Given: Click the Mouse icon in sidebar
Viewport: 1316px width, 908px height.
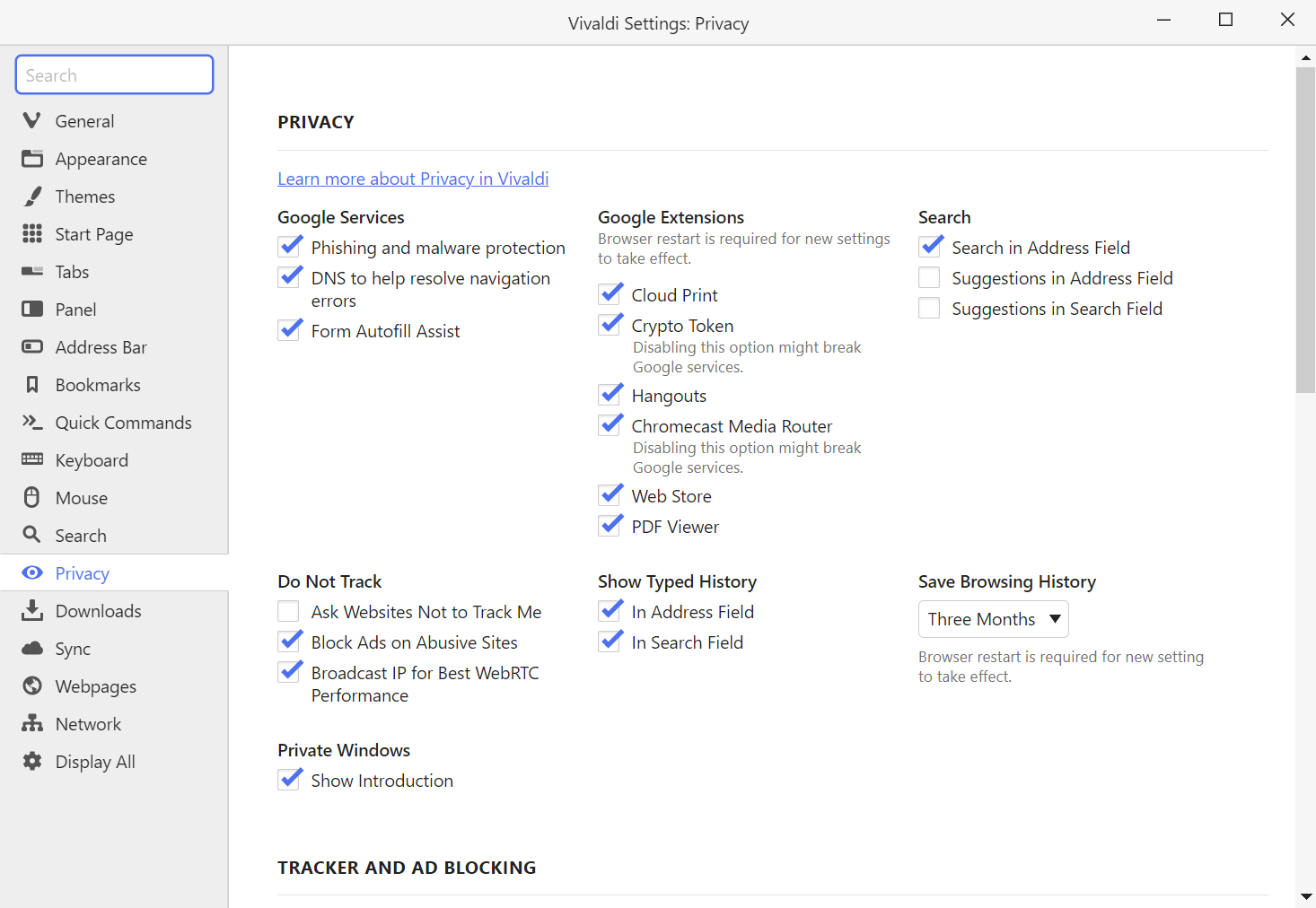Looking at the screenshot, I should point(32,497).
